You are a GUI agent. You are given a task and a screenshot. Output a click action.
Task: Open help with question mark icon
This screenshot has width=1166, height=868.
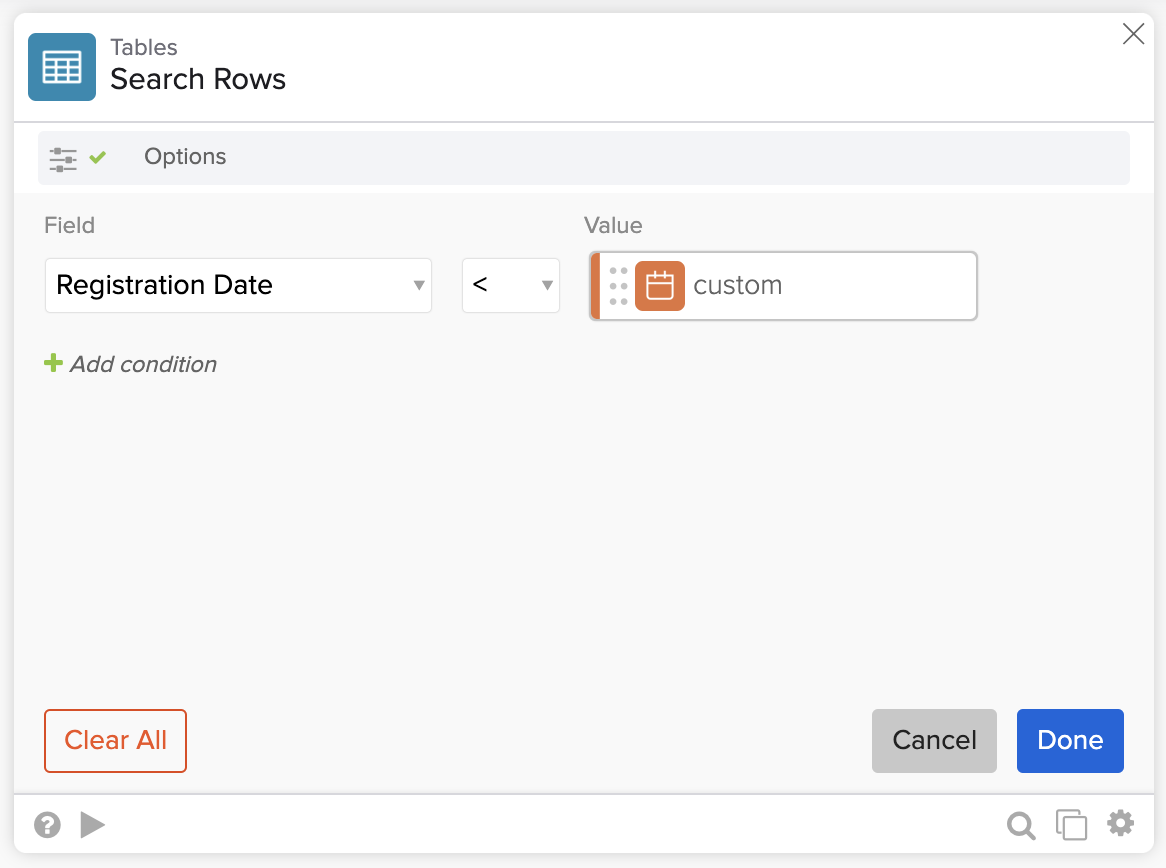pyautogui.click(x=48, y=825)
